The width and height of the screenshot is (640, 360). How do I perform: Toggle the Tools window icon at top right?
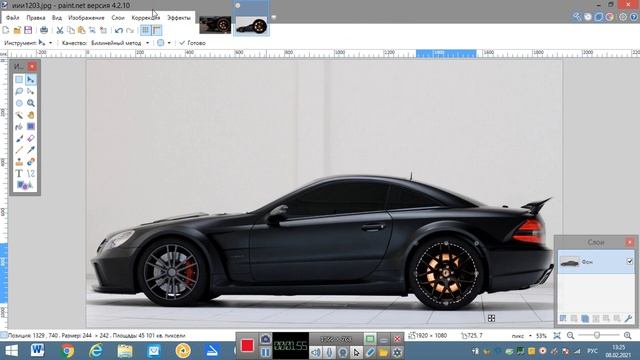tap(576, 17)
